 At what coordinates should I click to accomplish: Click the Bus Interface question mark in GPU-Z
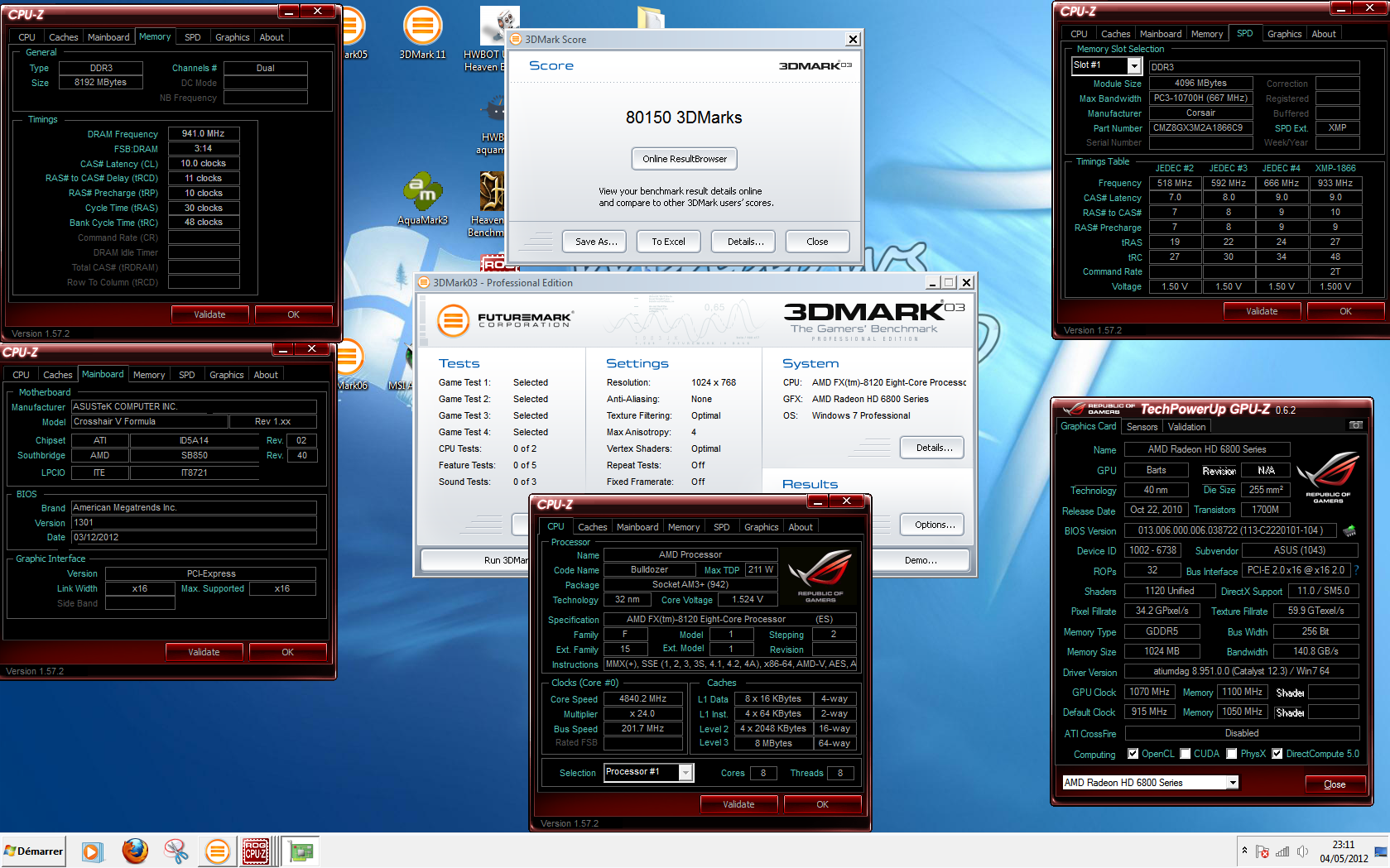point(1356,570)
